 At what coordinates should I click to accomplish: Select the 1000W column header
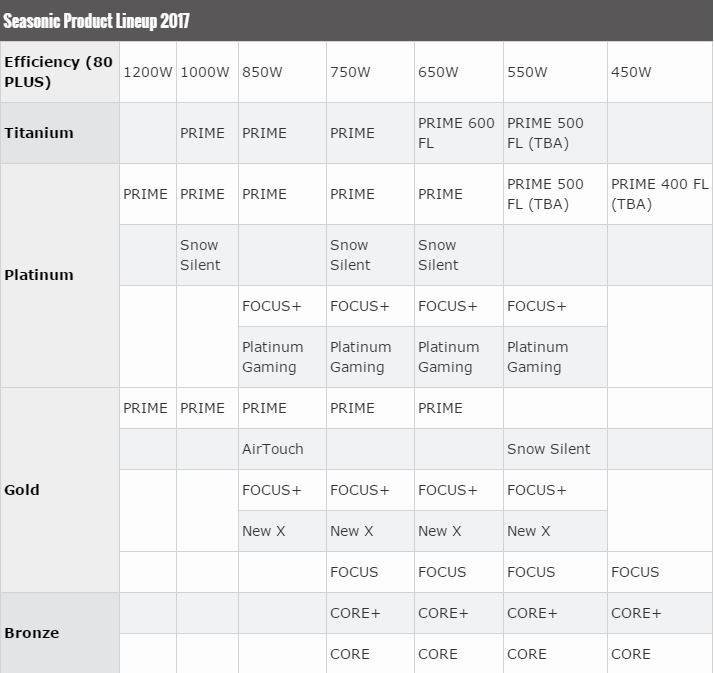[205, 72]
